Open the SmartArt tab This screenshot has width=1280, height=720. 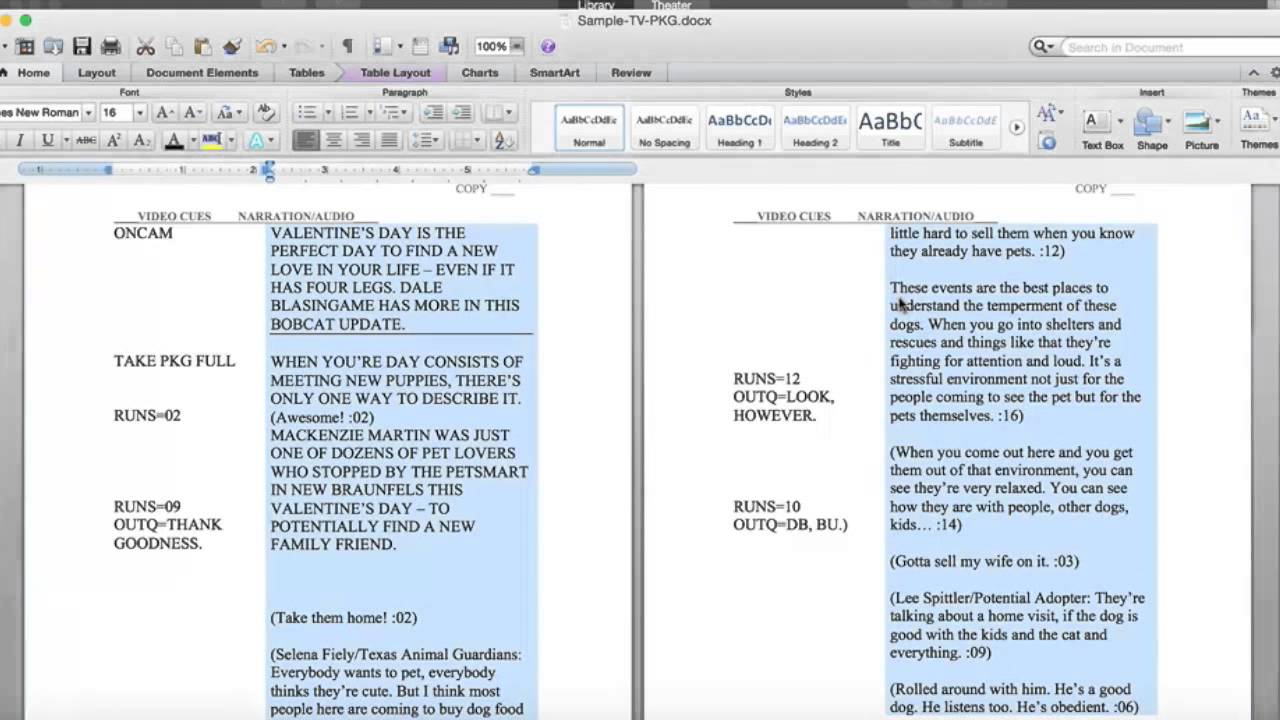point(555,72)
